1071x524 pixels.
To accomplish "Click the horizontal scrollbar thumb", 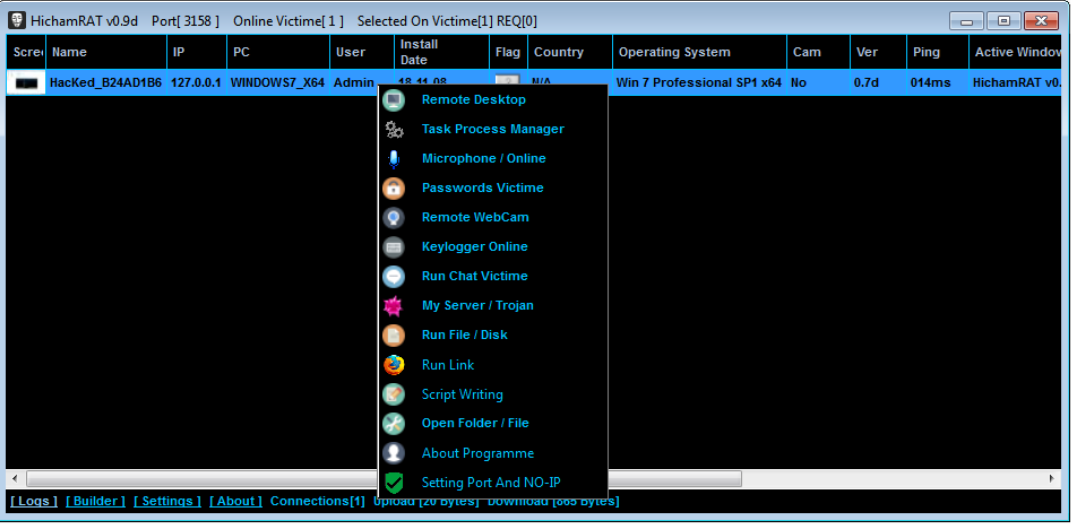I will (384, 478).
